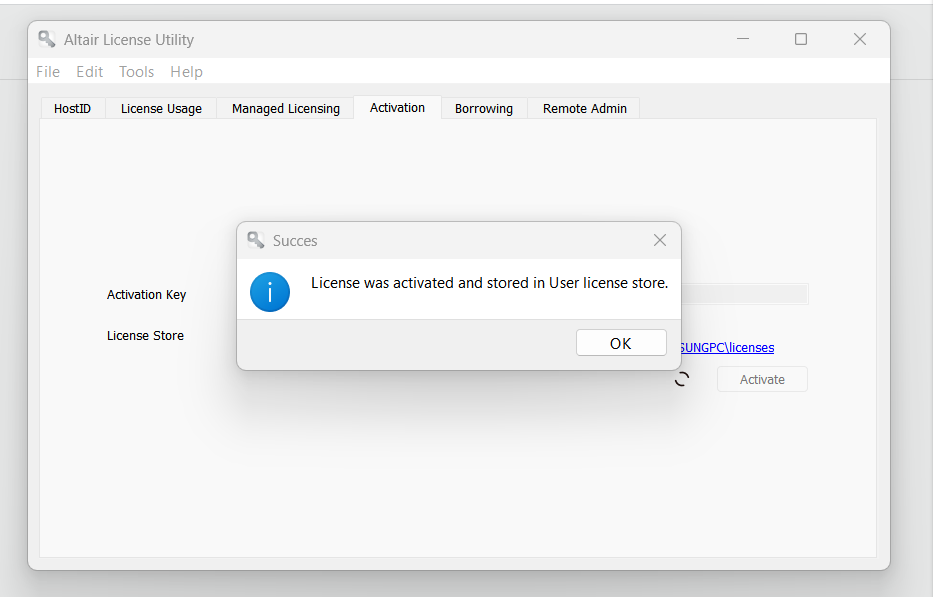Switch to the Managed Licensing tab
The image size is (933, 597).
tap(286, 108)
